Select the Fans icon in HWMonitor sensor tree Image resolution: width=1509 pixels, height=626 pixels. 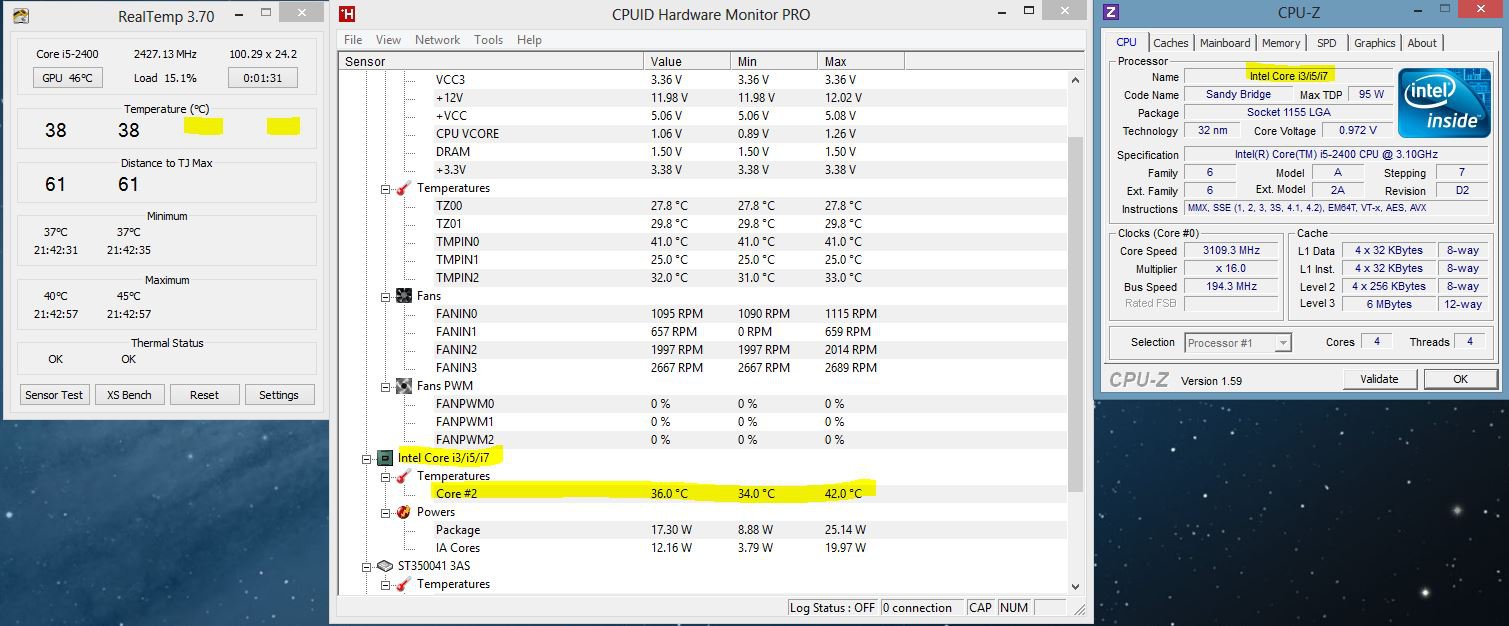pos(402,296)
